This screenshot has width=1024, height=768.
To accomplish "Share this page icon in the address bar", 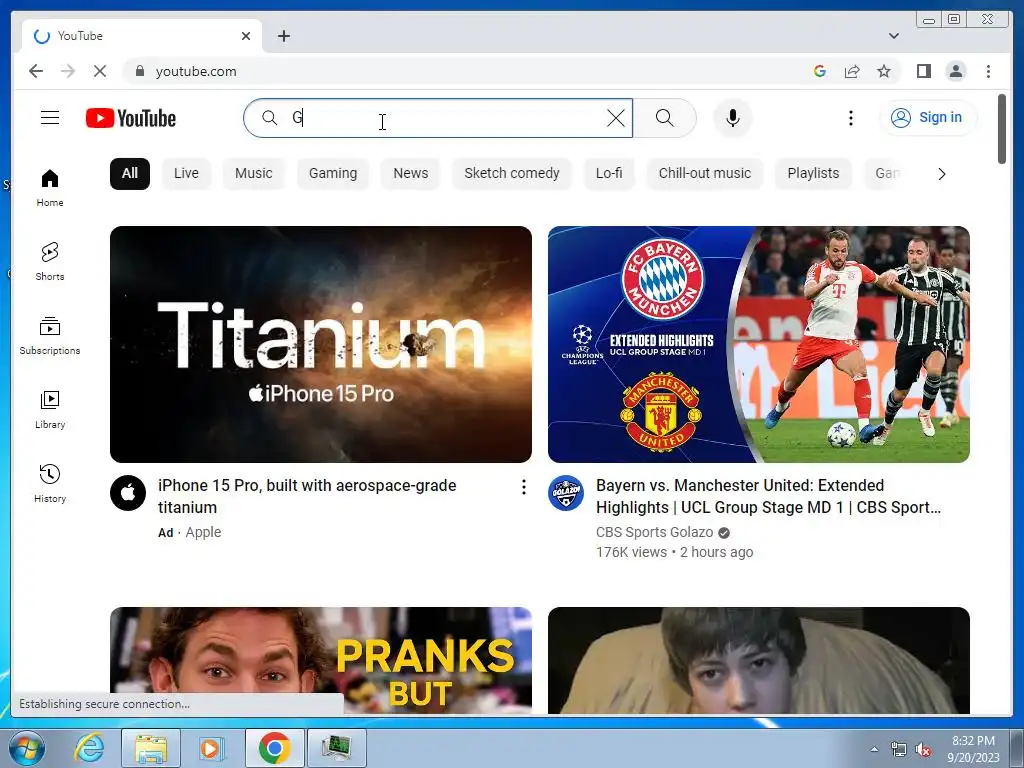I will click(x=852, y=71).
